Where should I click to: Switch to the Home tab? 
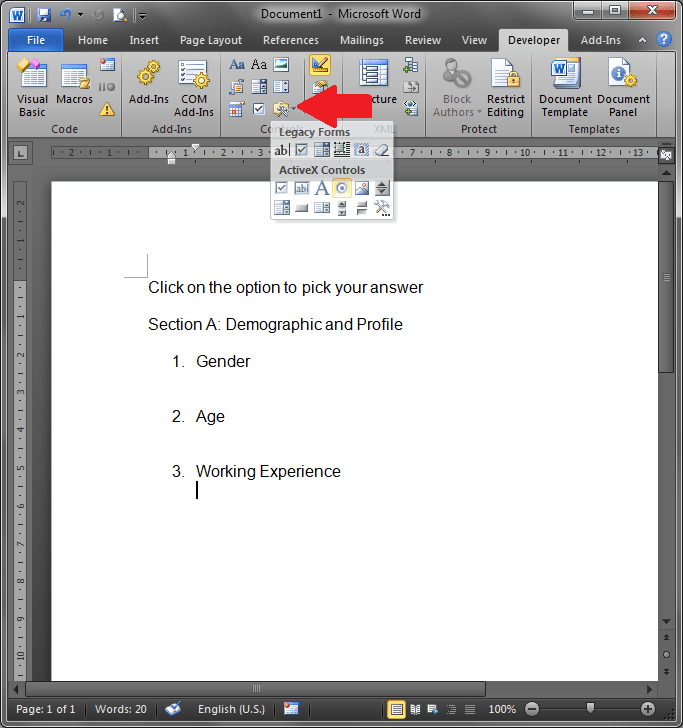[93, 40]
